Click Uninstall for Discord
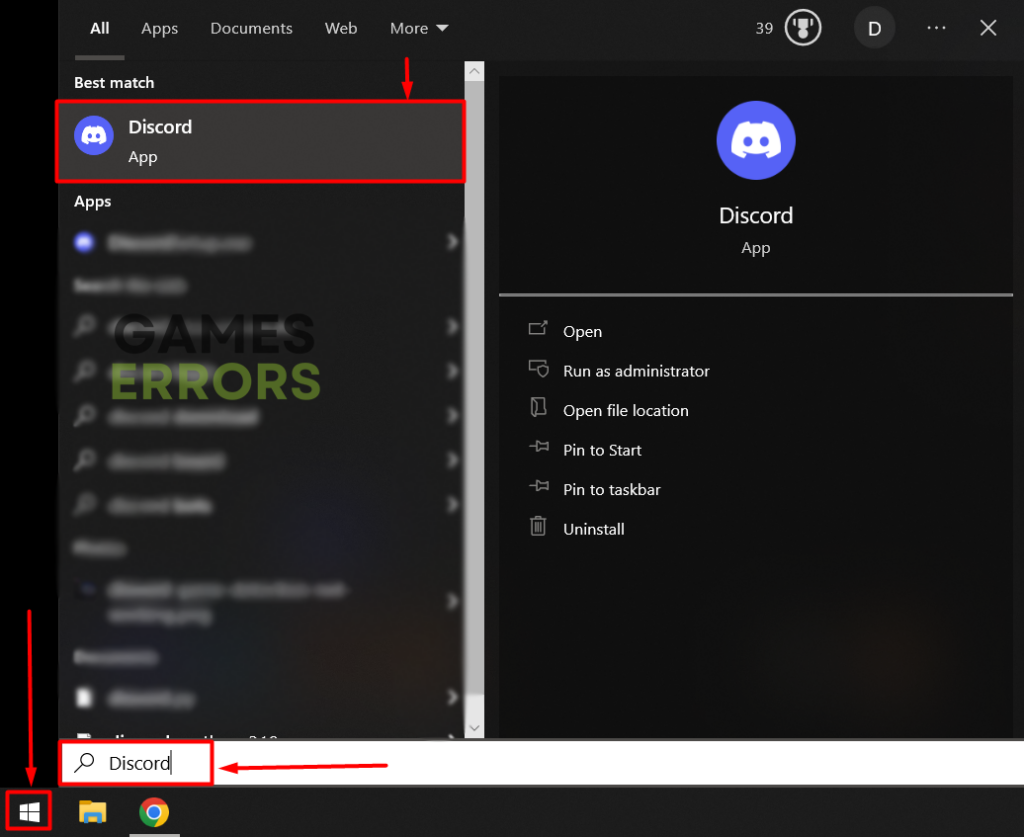The height and width of the screenshot is (837, 1024). [593, 529]
